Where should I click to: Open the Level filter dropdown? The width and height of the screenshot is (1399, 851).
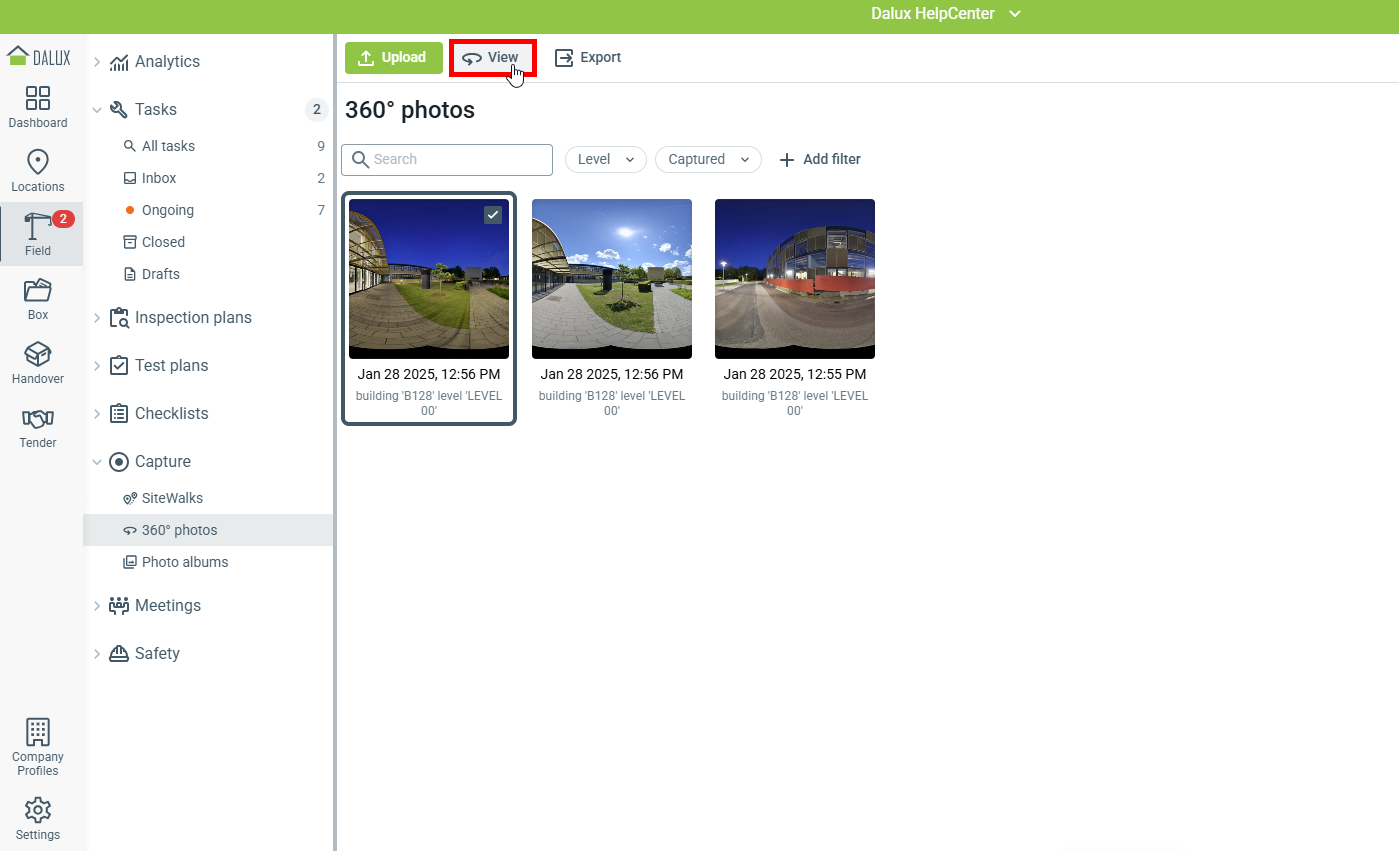[606, 159]
